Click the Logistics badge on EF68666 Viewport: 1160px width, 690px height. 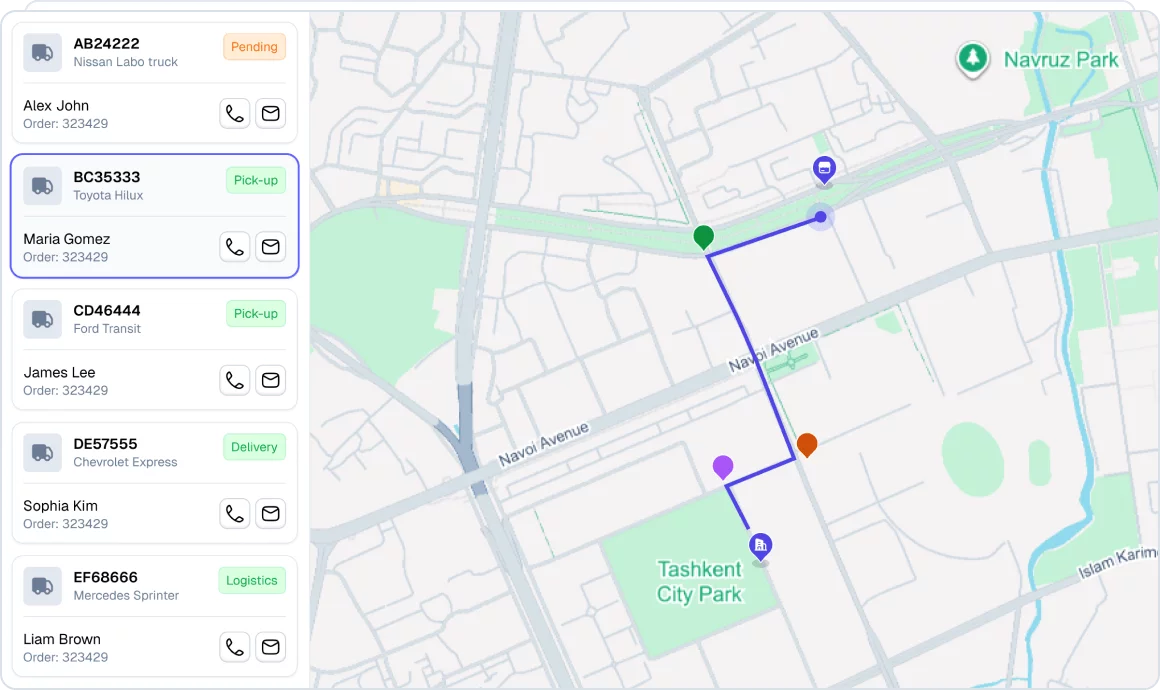pos(251,580)
